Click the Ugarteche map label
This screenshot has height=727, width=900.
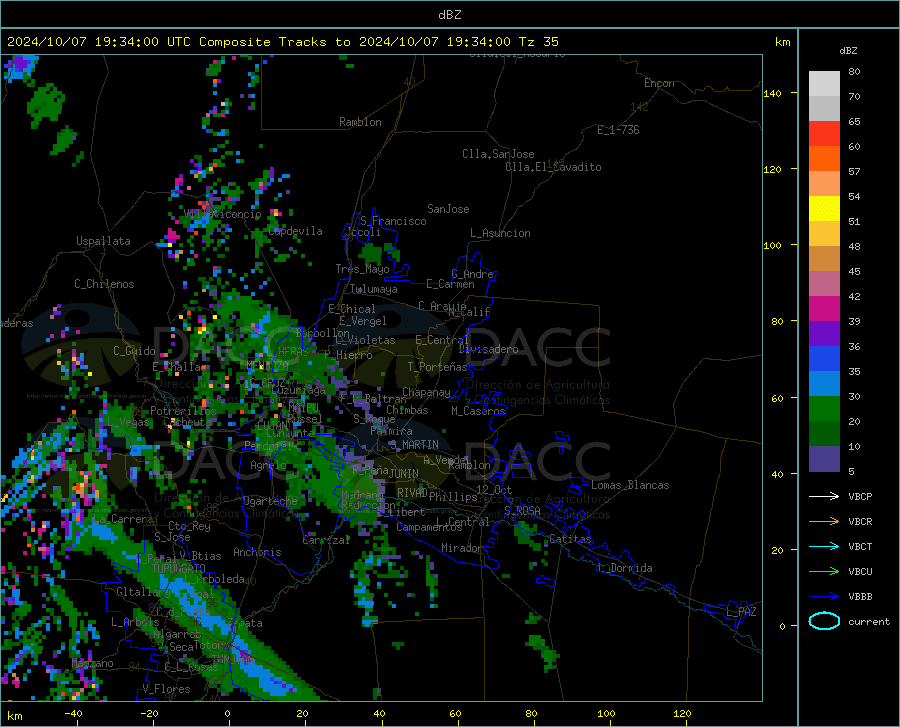tap(270, 501)
